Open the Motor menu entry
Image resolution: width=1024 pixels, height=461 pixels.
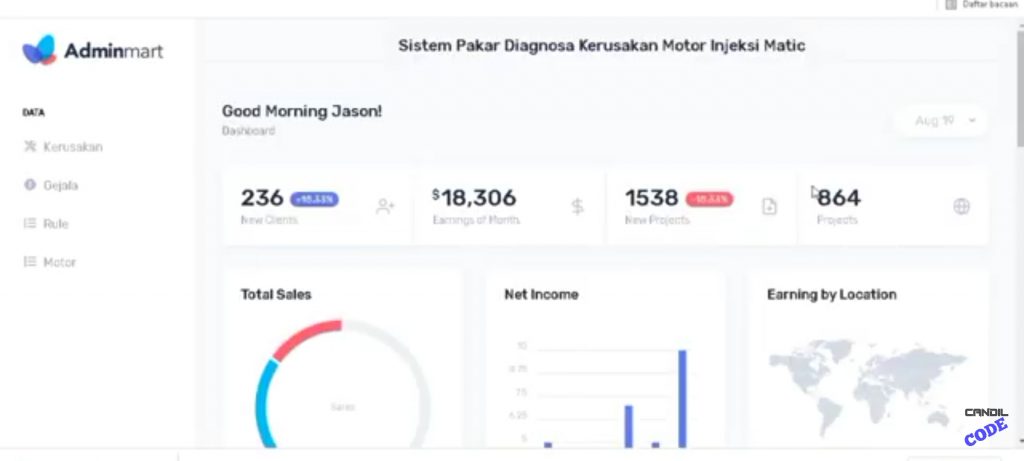(59, 262)
